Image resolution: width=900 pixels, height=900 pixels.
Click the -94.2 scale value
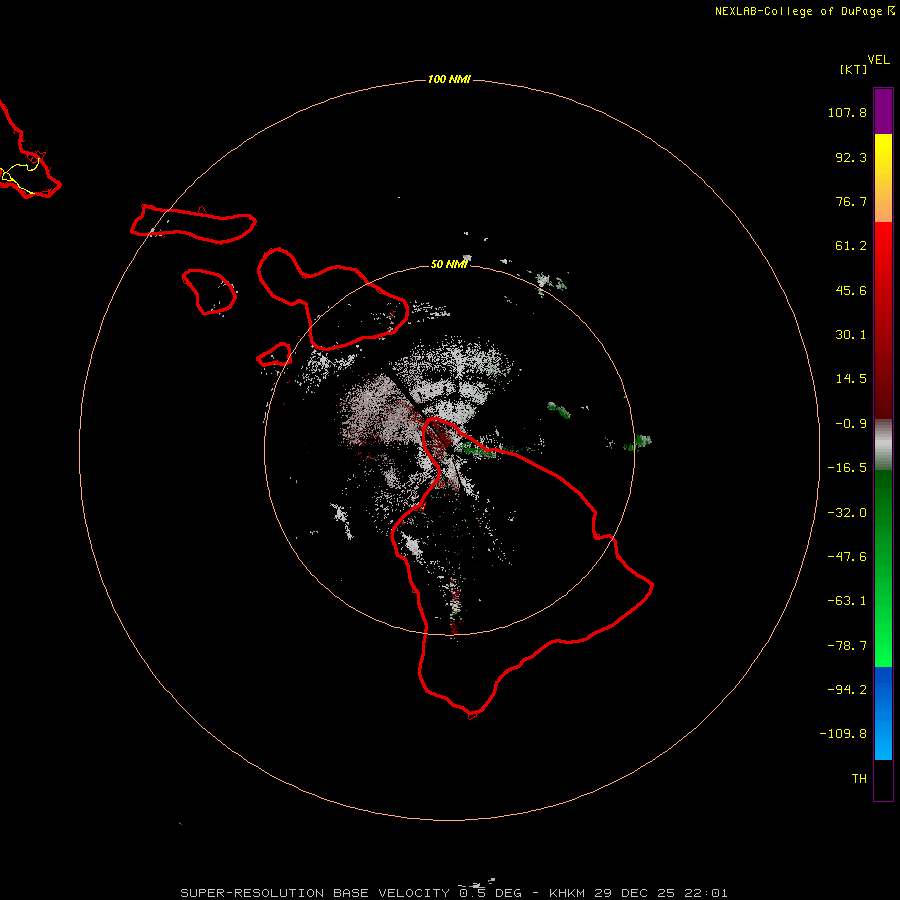coord(847,689)
